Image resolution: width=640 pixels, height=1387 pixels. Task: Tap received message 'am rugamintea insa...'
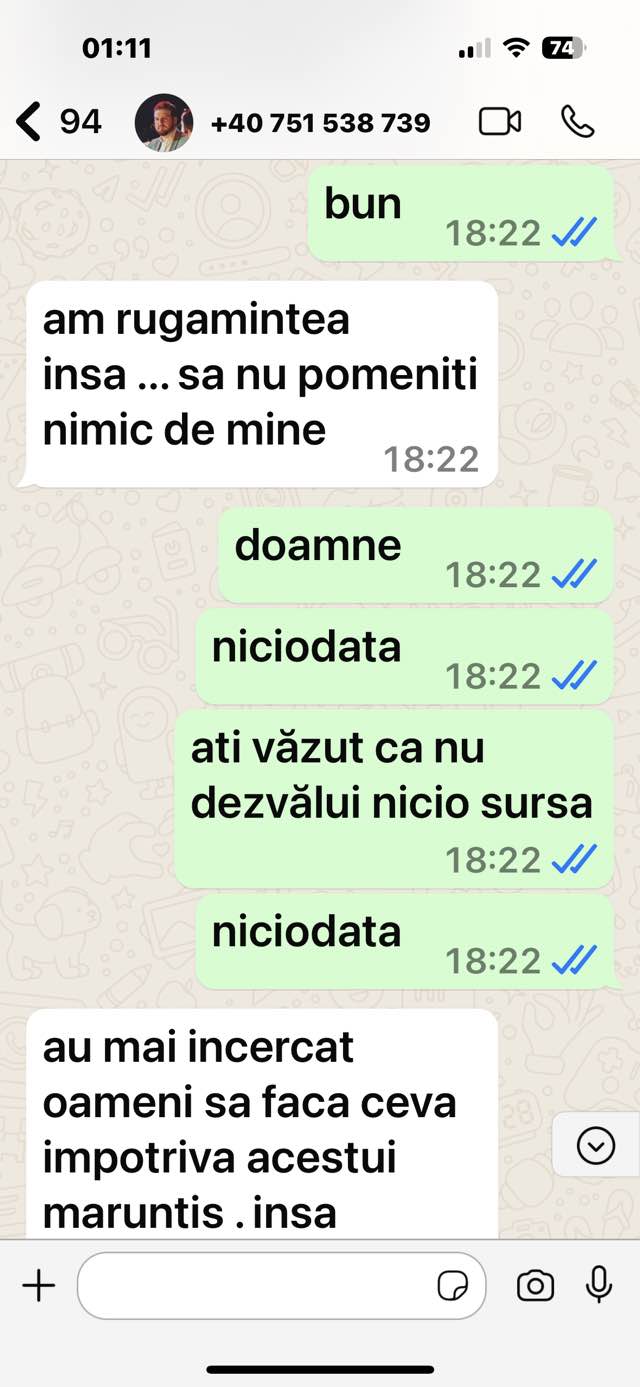click(261, 384)
